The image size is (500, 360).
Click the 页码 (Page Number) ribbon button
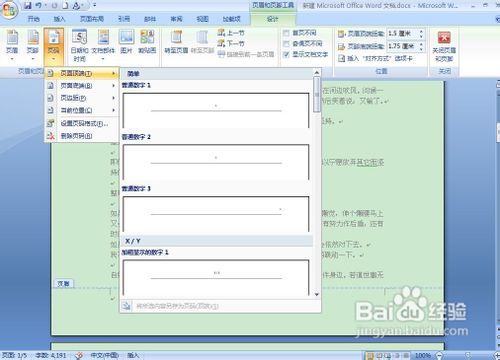click(53, 47)
